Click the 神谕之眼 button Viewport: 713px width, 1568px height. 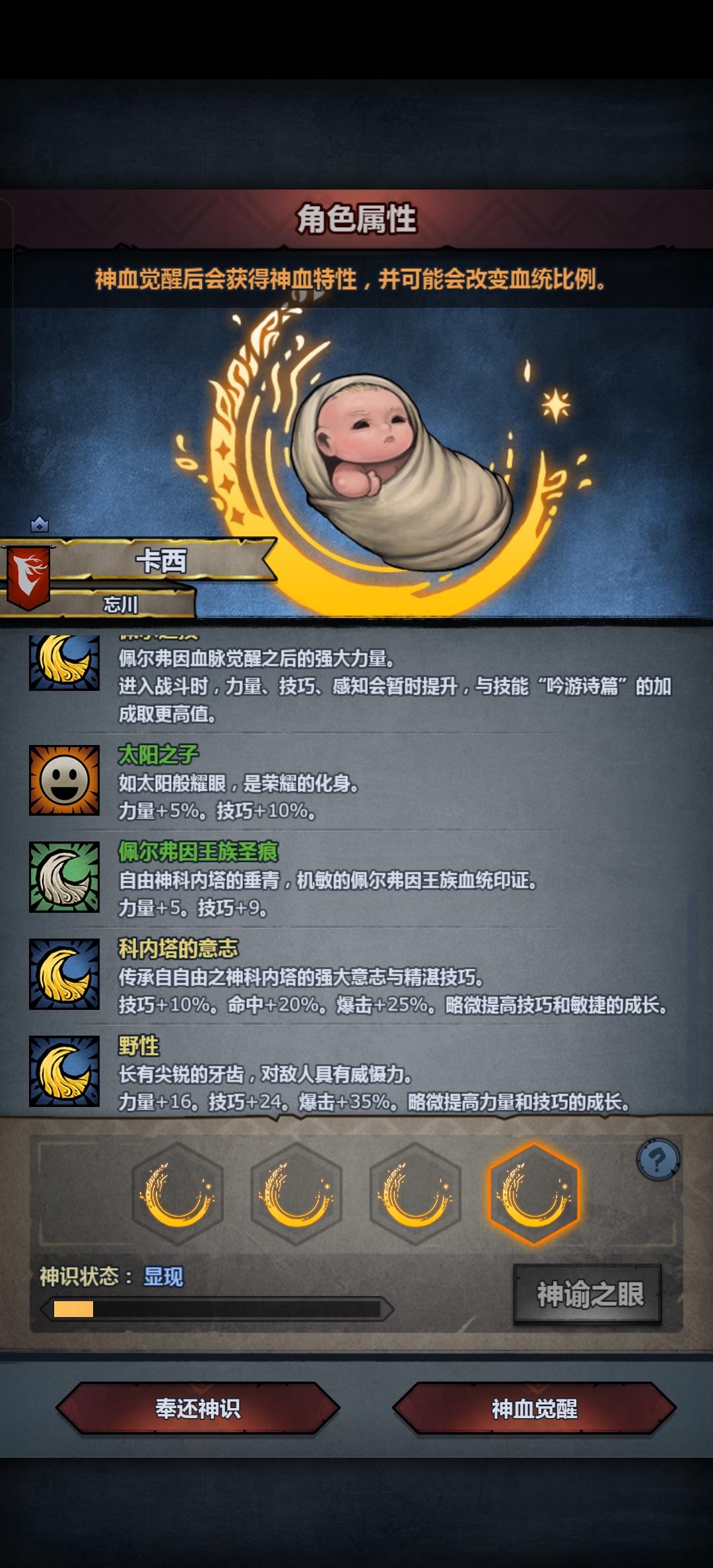point(588,1294)
